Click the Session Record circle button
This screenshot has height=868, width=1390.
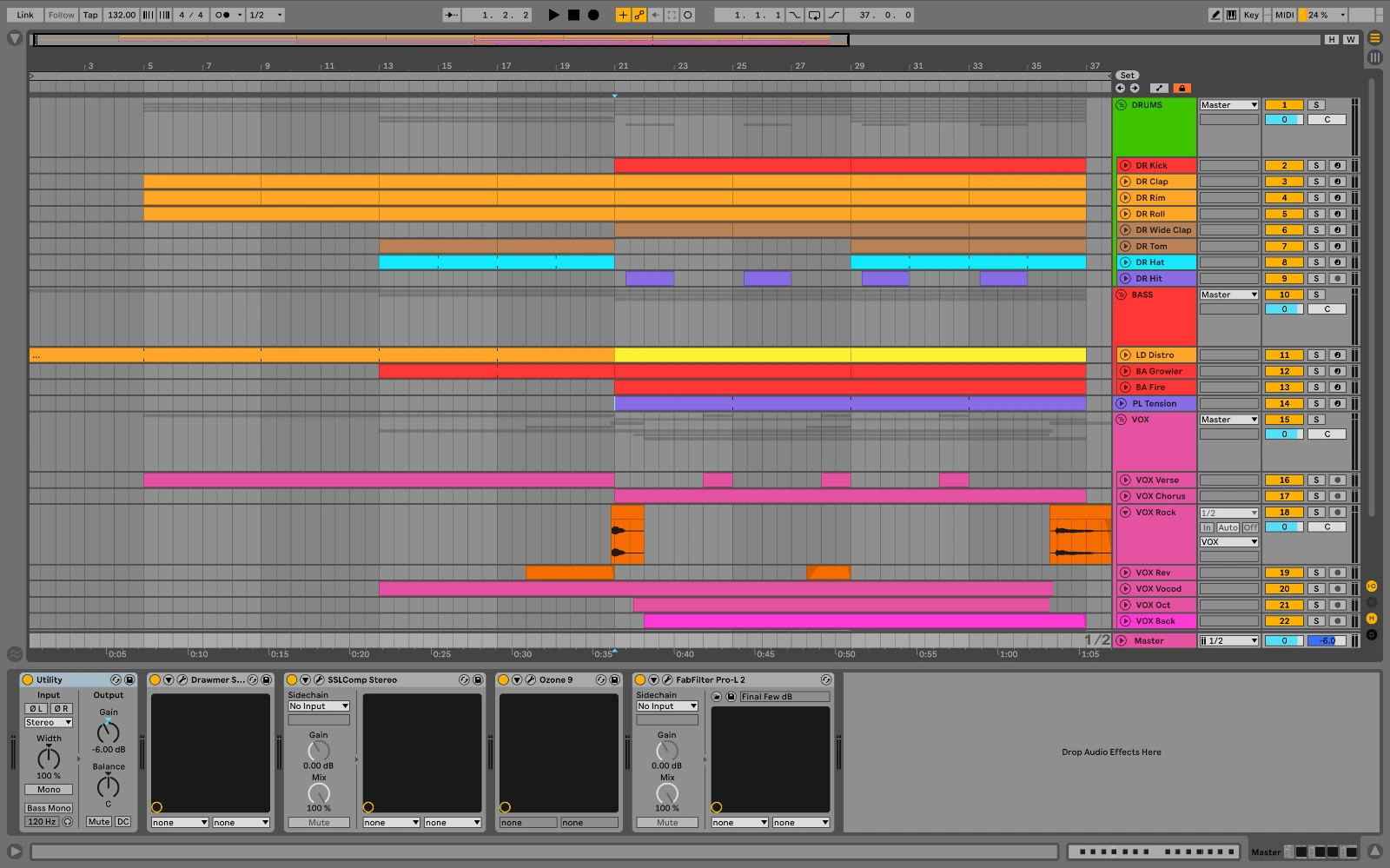688,15
